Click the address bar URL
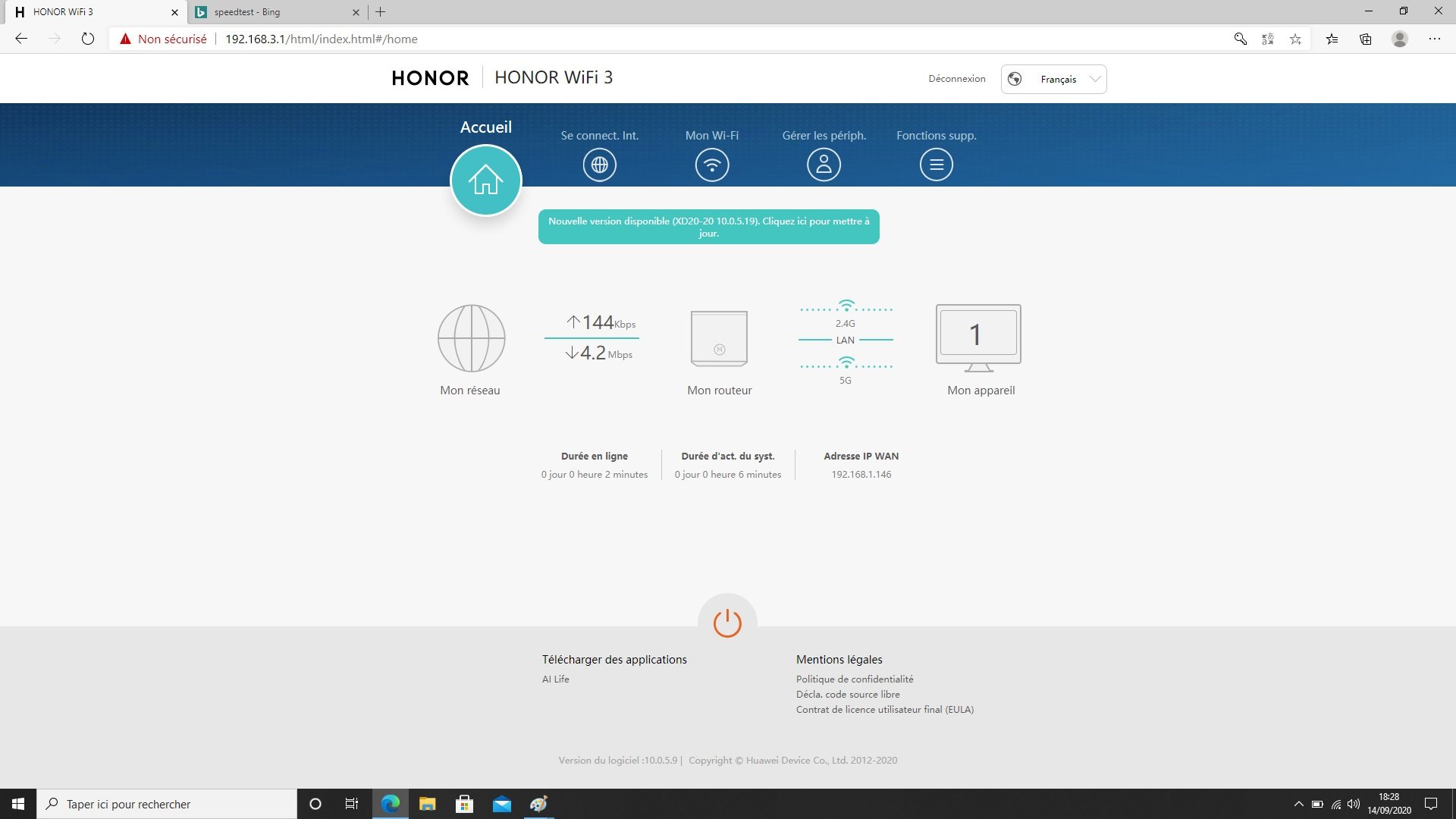Image resolution: width=1456 pixels, height=819 pixels. tap(322, 39)
